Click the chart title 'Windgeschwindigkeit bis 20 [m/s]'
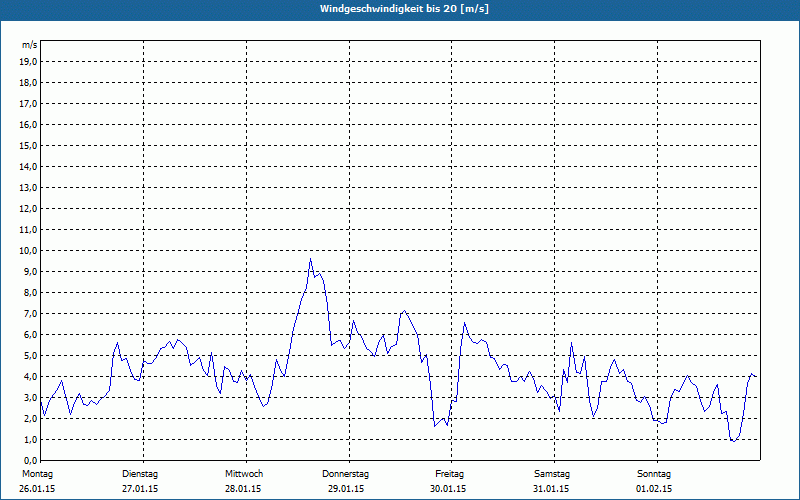Viewport: 800px width, 500px height. click(404, 9)
